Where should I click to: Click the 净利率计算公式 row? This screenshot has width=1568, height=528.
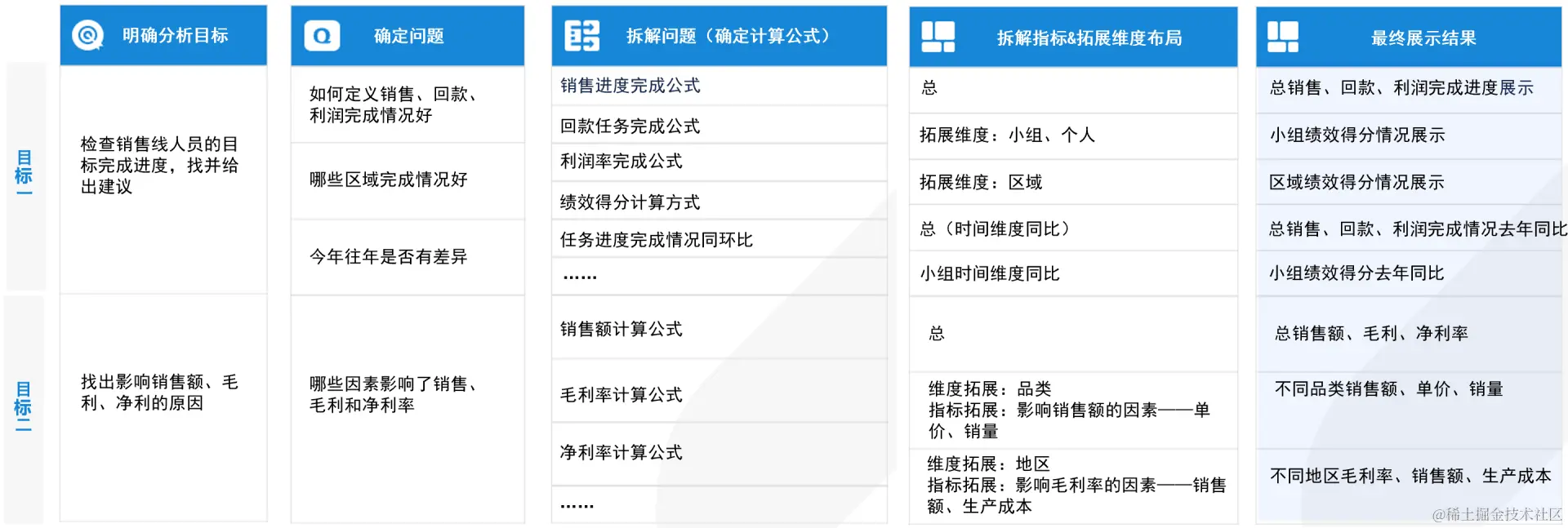pos(719,455)
